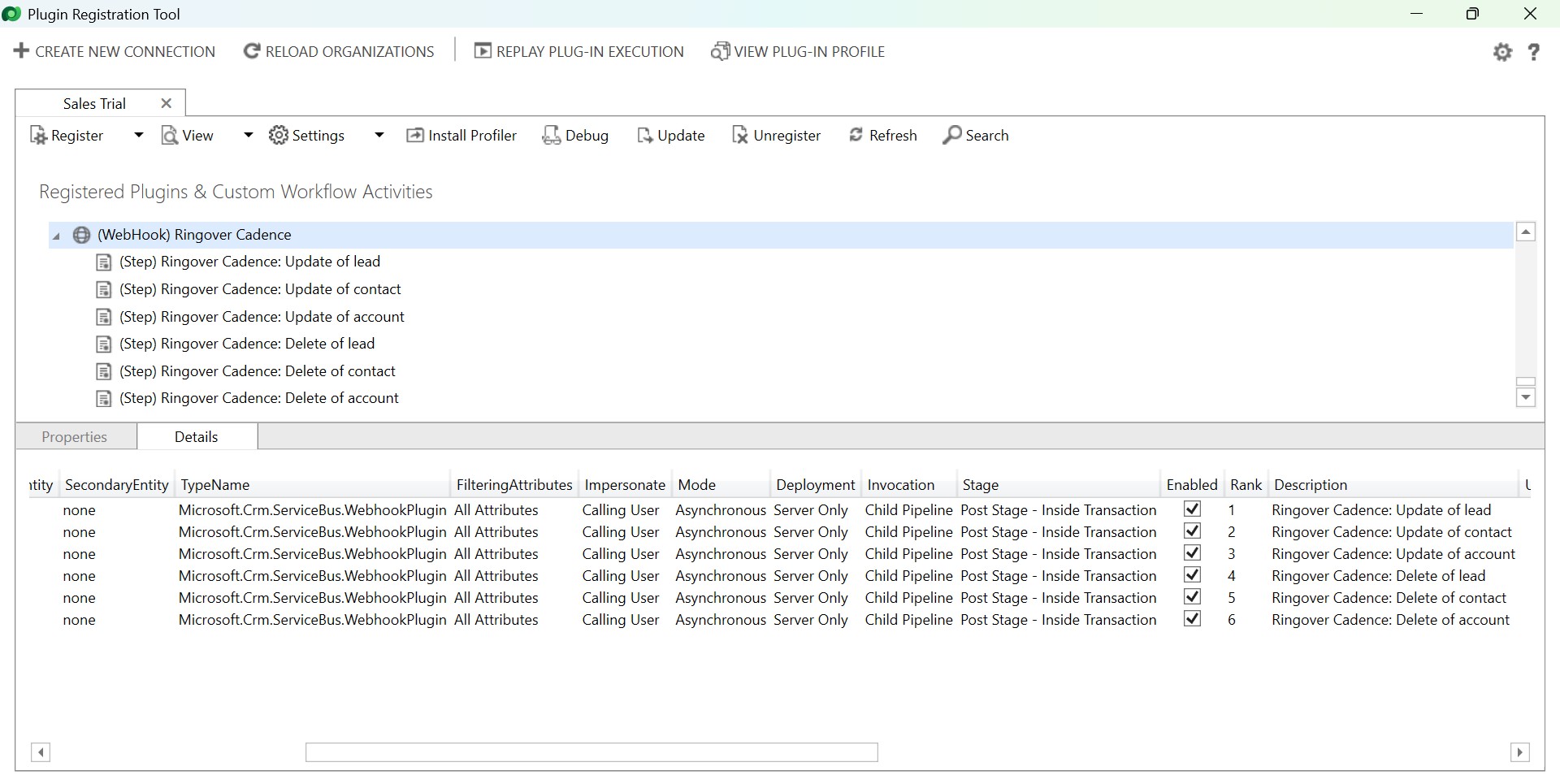The height and width of the screenshot is (784, 1560).
Task: Click the step icon beside Update of account
Action: click(x=104, y=317)
